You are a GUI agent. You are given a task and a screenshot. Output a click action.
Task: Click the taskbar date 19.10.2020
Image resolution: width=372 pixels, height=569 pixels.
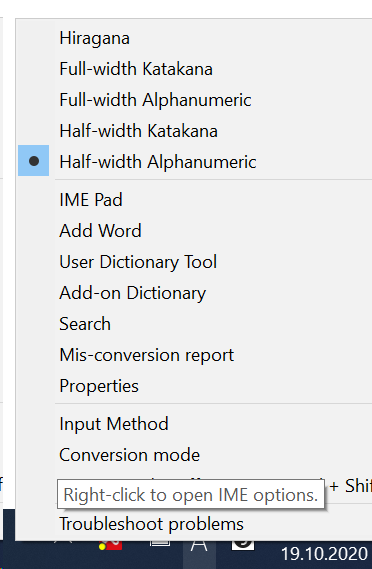(x=324, y=554)
